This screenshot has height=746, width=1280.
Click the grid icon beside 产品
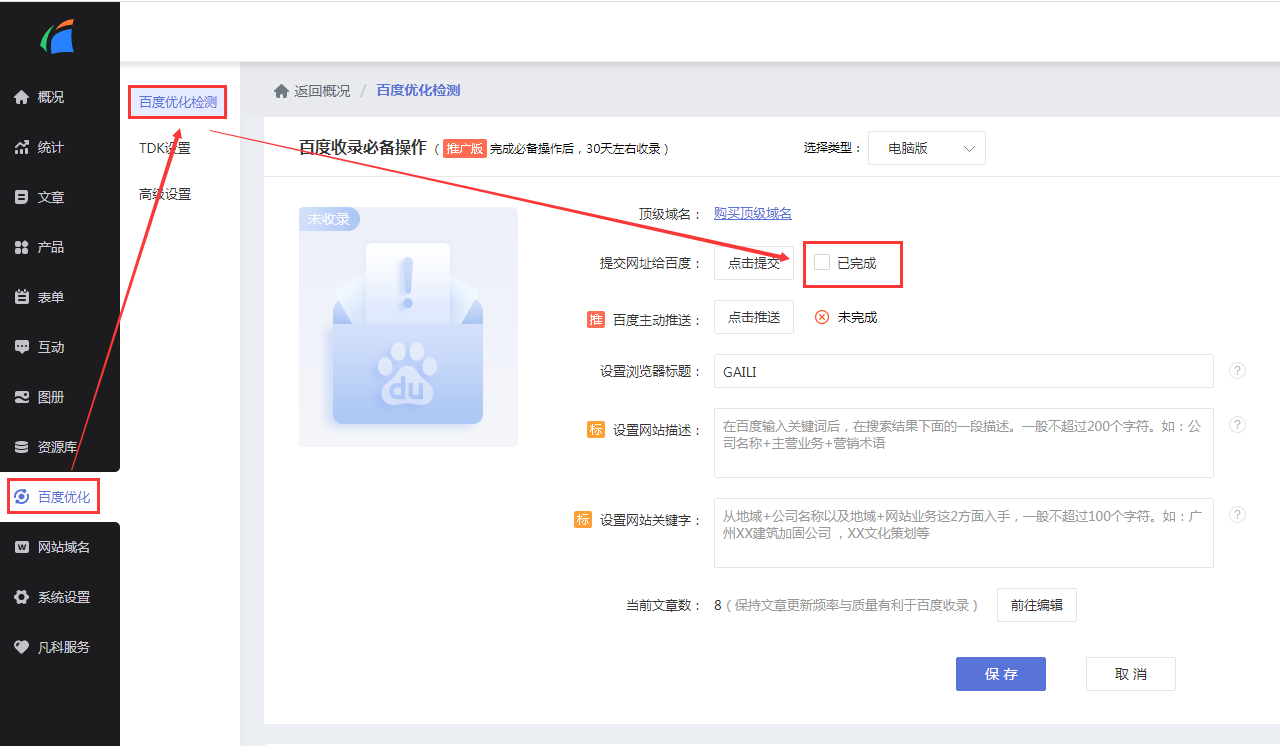[x=21, y=247]
